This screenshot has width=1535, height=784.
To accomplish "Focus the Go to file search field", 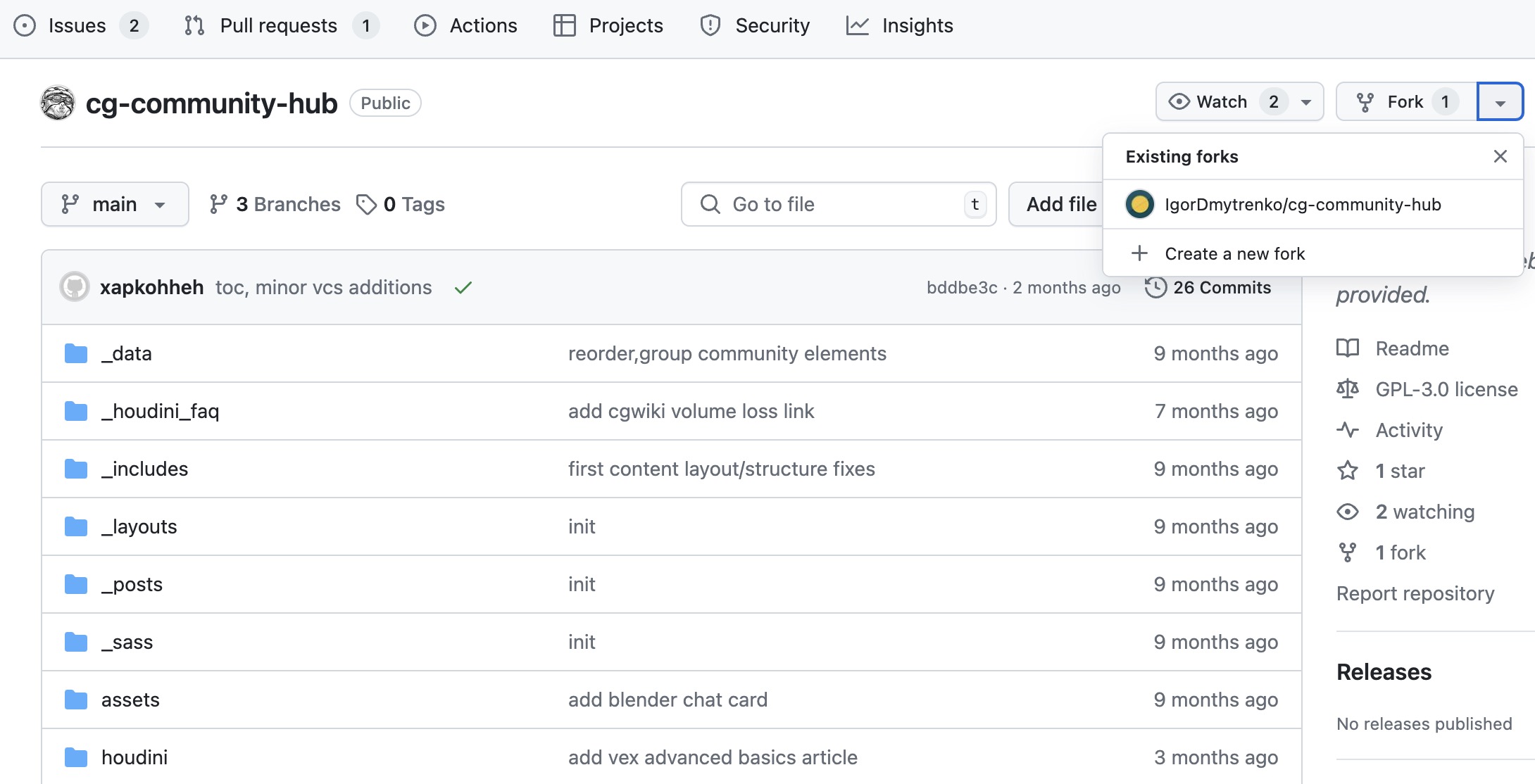I will [839, 204].
